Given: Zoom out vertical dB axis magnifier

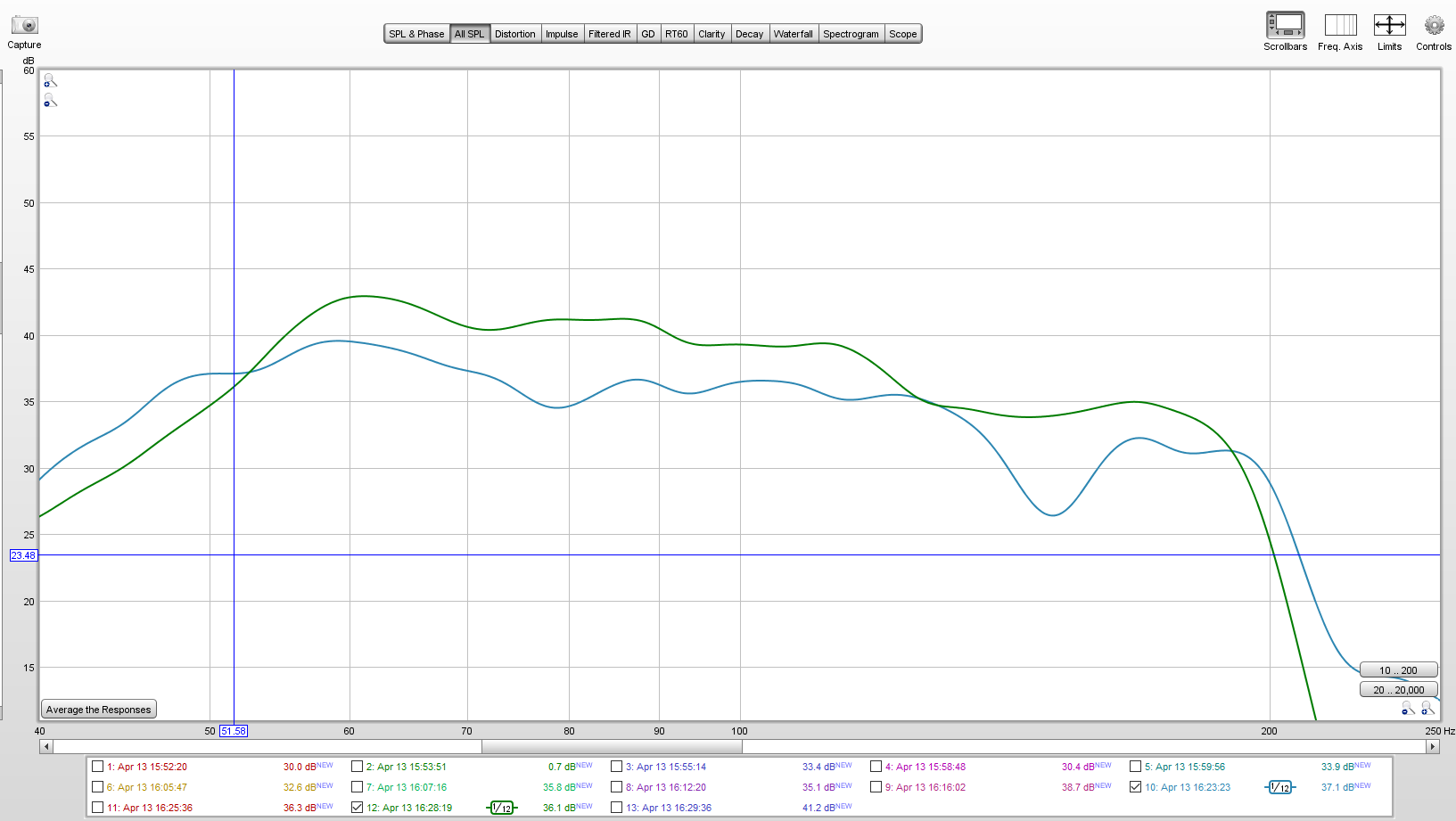Looking at the screenshot, I should 50,101.
